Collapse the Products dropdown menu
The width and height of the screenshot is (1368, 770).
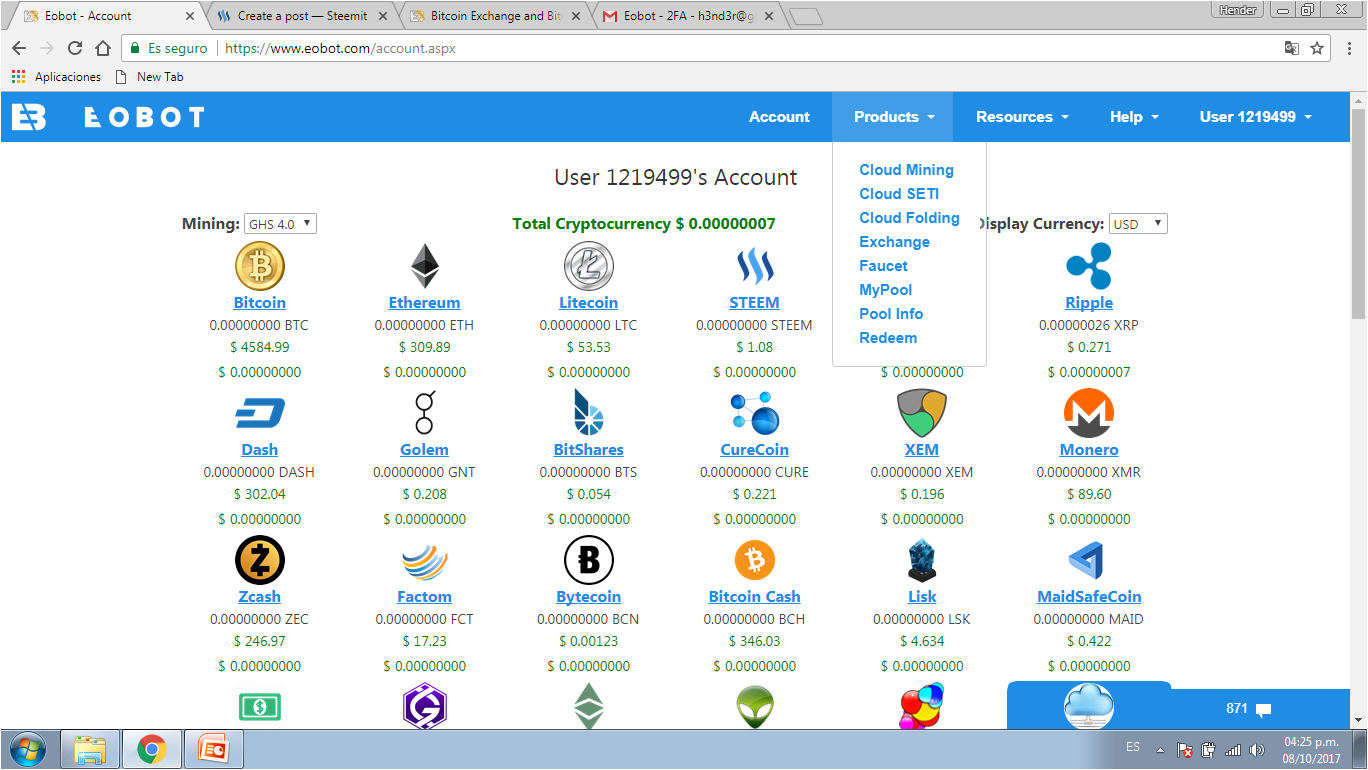pyautogui.click(x=894, y=117)
